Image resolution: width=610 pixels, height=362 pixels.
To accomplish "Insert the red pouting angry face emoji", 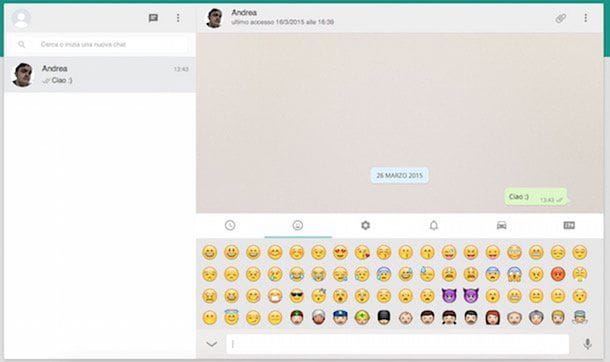I will pyautogui.click(x=558, y=275).
